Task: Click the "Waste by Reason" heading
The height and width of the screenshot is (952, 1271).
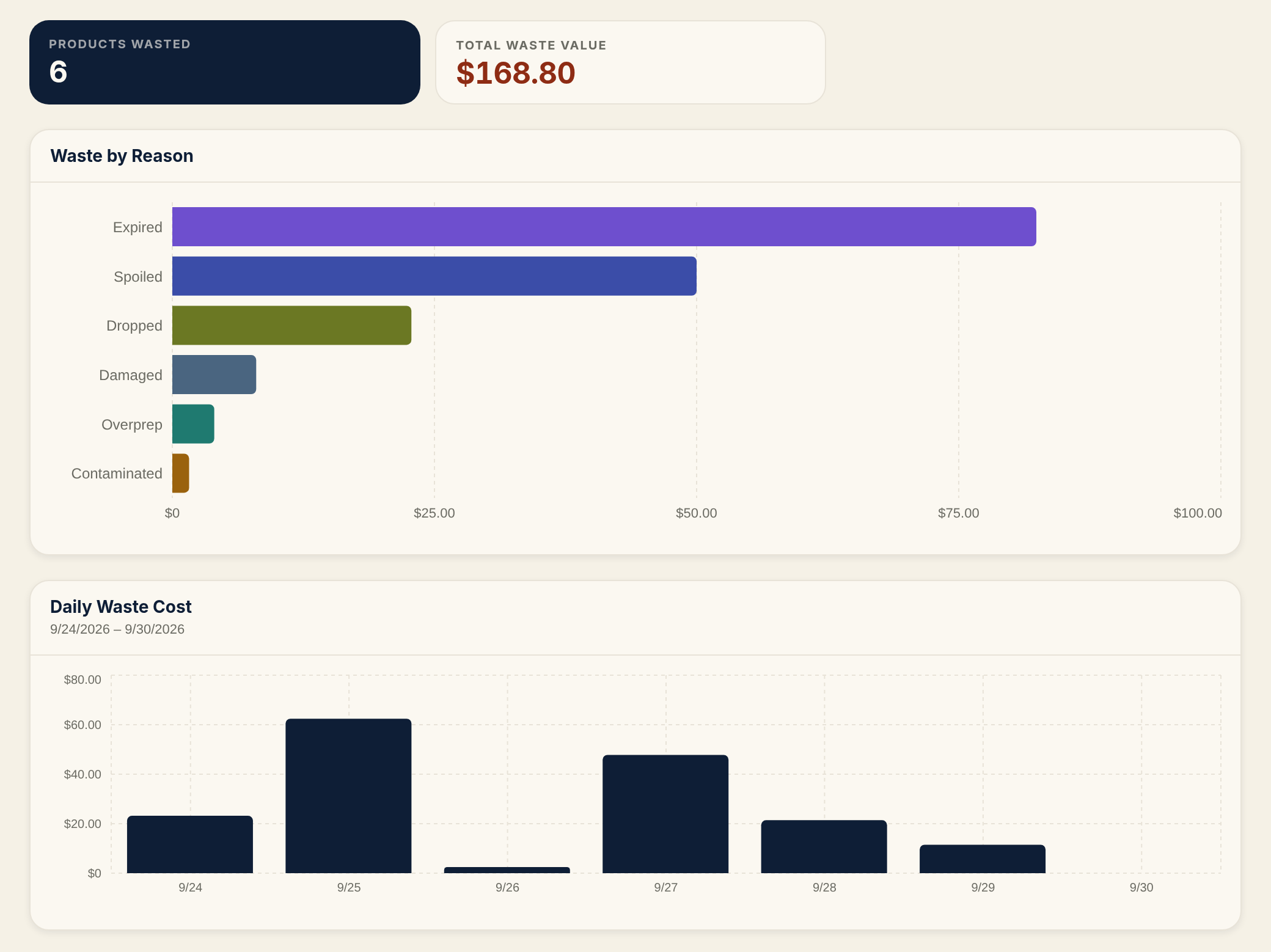Action: [122, 156]
